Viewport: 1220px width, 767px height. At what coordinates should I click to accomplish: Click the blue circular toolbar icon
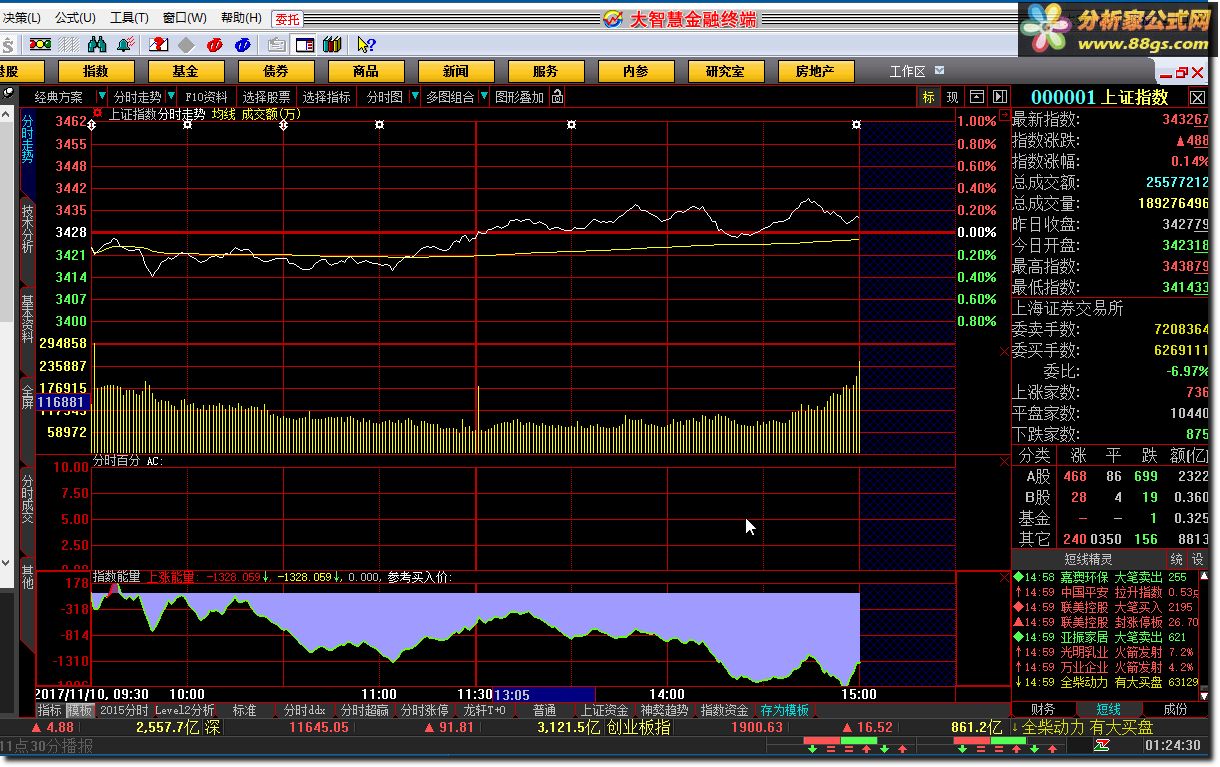coord(242,44)
